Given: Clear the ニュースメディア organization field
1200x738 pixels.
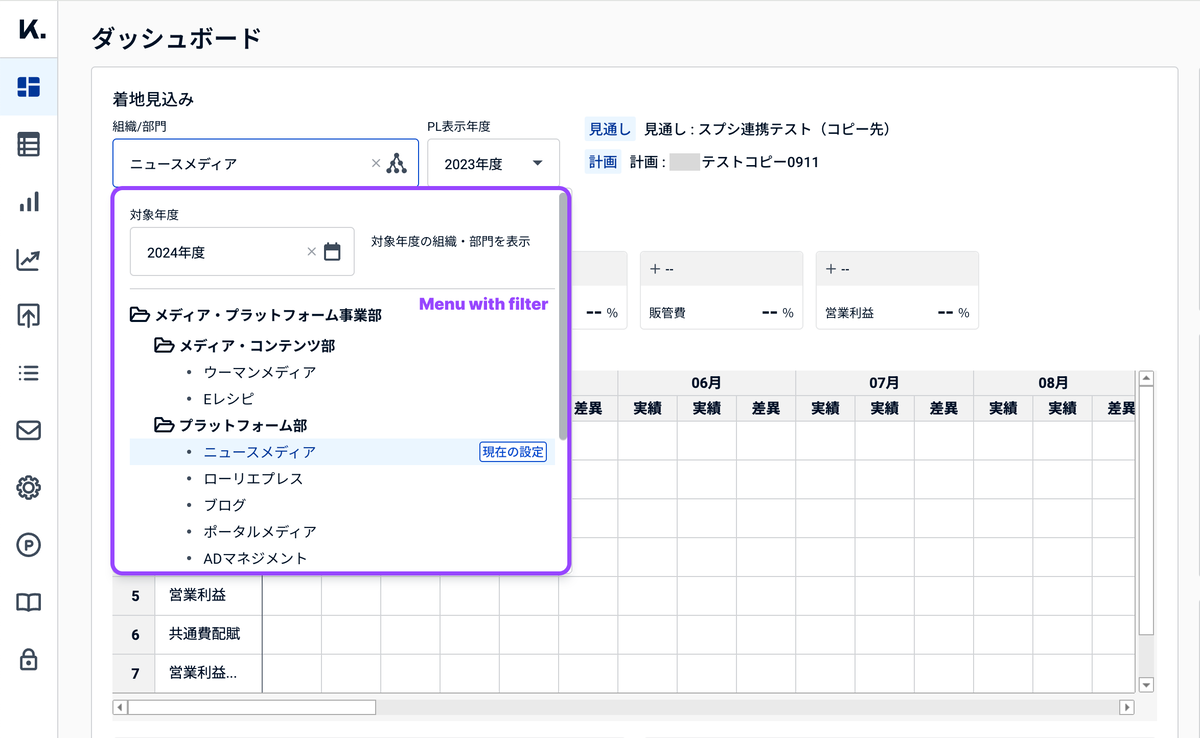Looking at the screenshot, I should pos(376,163).
